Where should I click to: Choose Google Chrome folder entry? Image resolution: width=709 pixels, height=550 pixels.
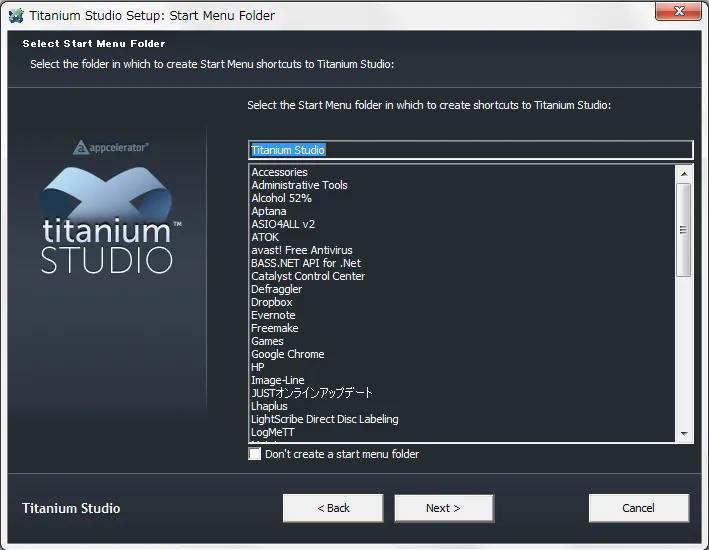(287, 354)
